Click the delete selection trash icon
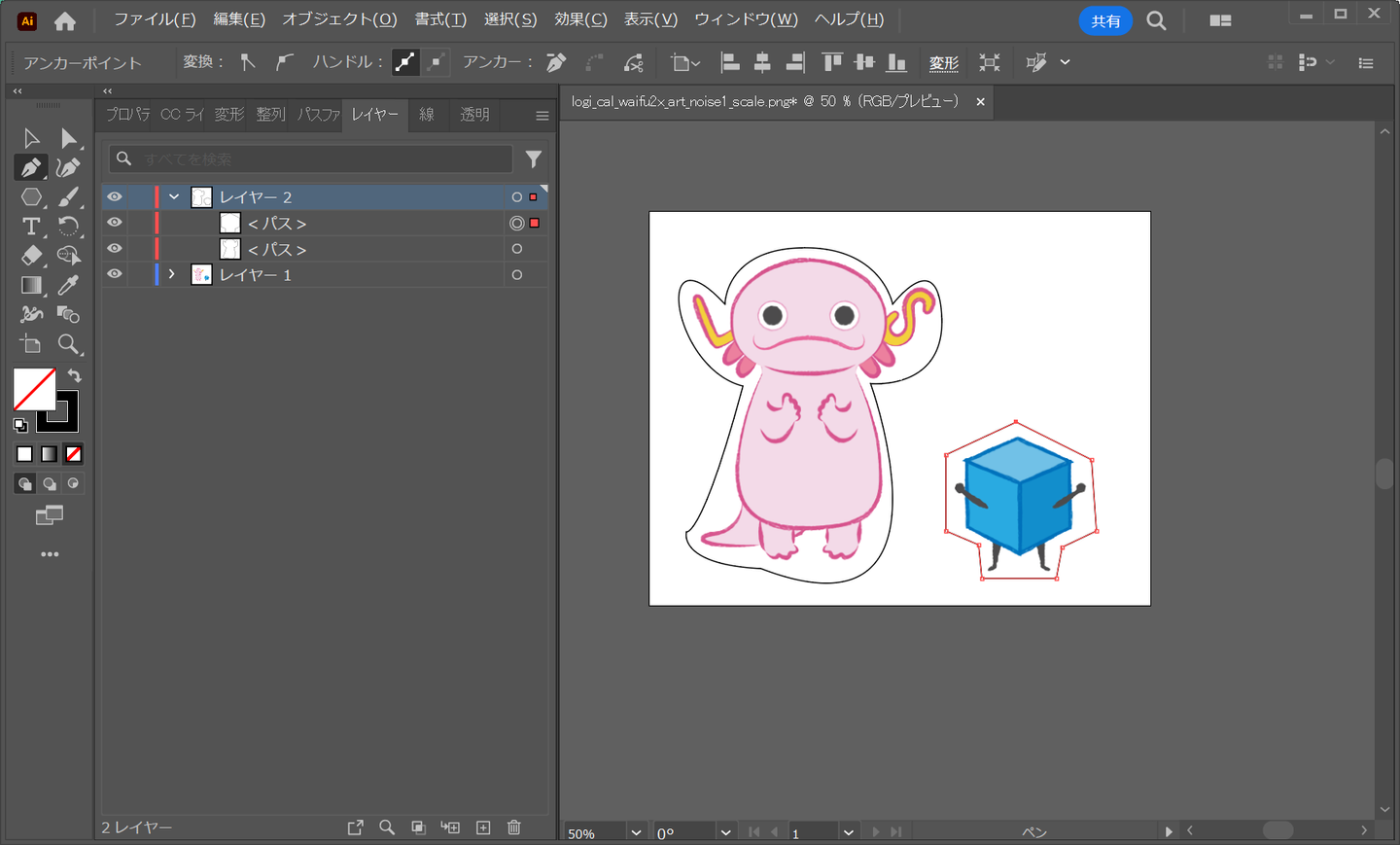1400x845 pixels. coord(514,827)
